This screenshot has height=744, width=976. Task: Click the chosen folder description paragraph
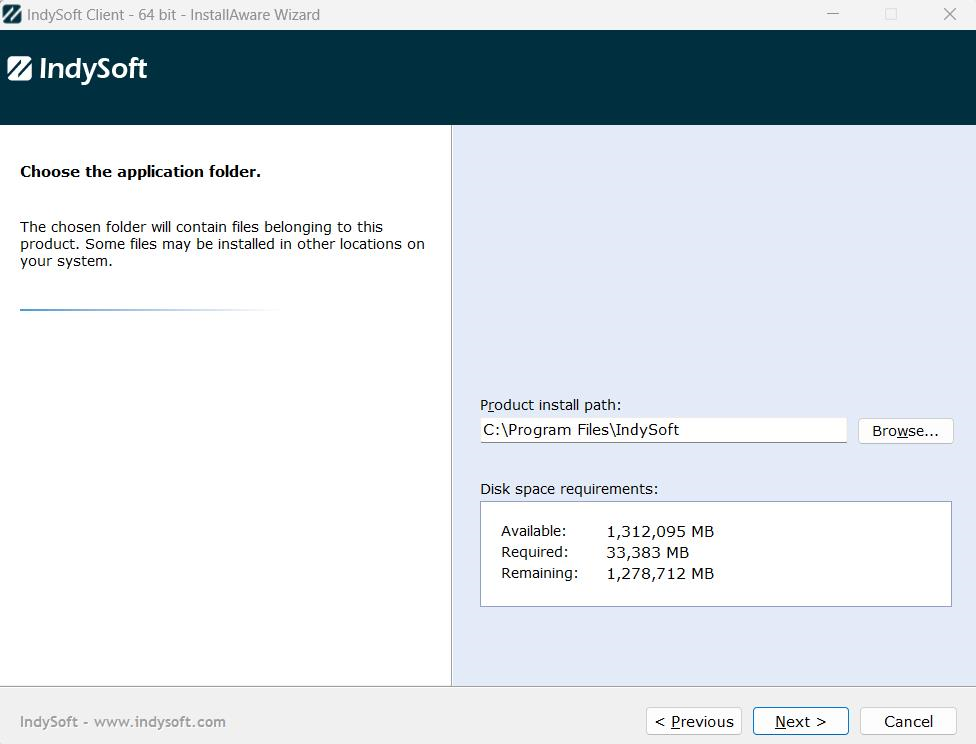(x=222, y=244)
